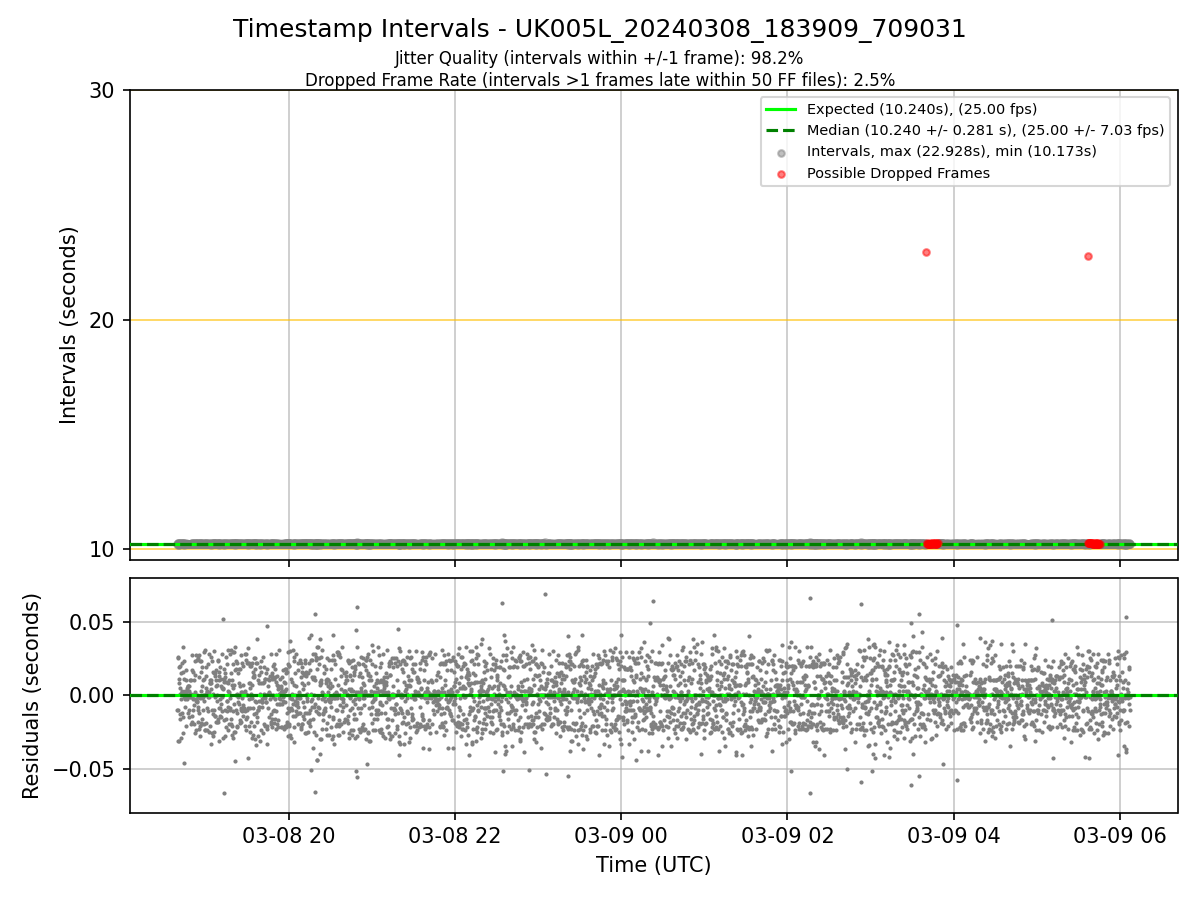Viewport: 1200px width, 900px height.
Task: Click the '20' tick on the intervals axis
Action: click(104, 320)
